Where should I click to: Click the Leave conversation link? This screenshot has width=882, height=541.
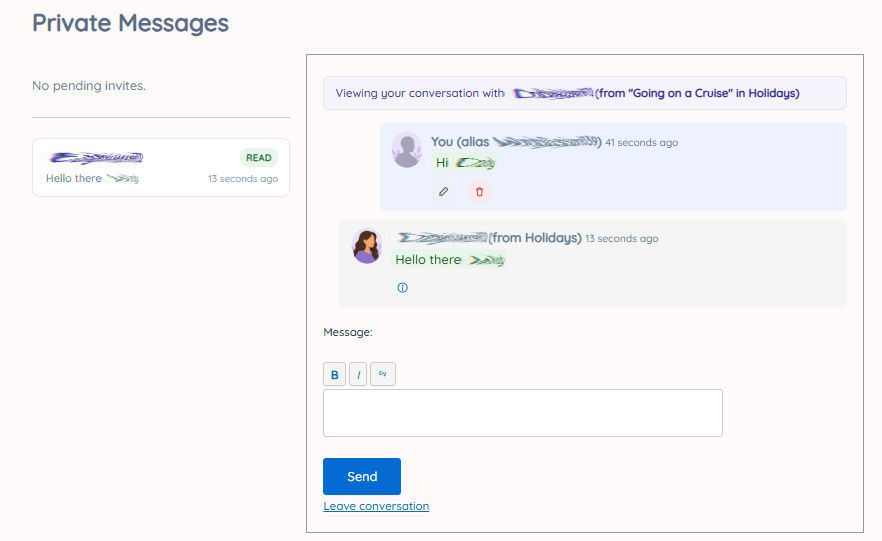coord(376,506)
